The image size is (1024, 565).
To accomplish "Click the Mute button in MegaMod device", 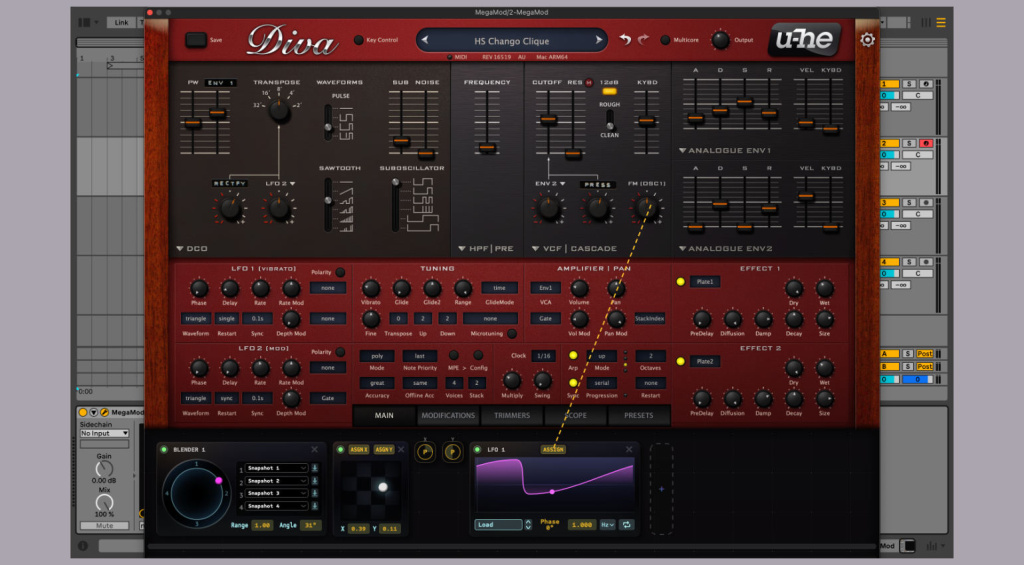I will pyautogui.click(x=104, y=526).
